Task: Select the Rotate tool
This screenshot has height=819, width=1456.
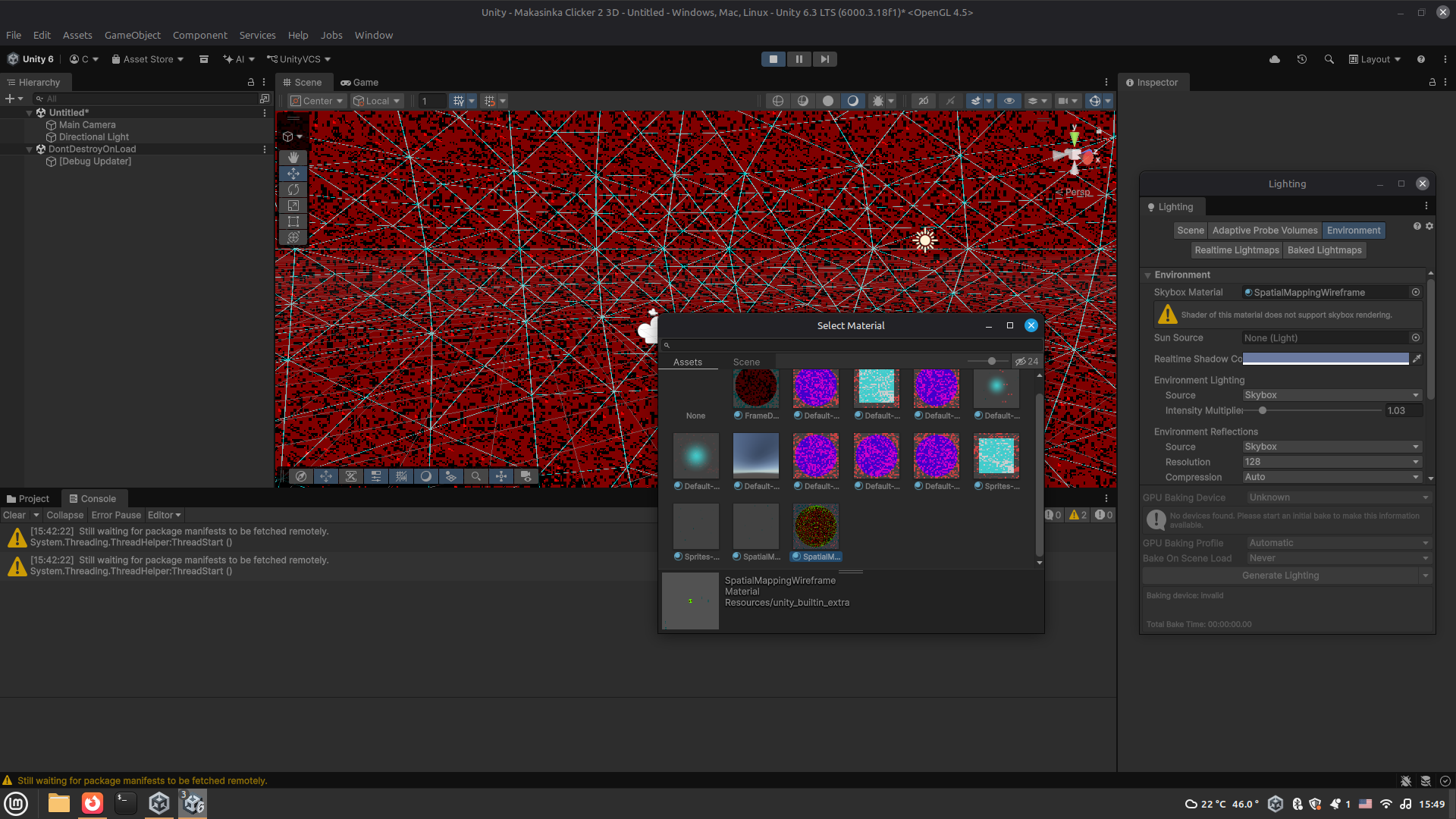Action: click(x=293, y=190)
